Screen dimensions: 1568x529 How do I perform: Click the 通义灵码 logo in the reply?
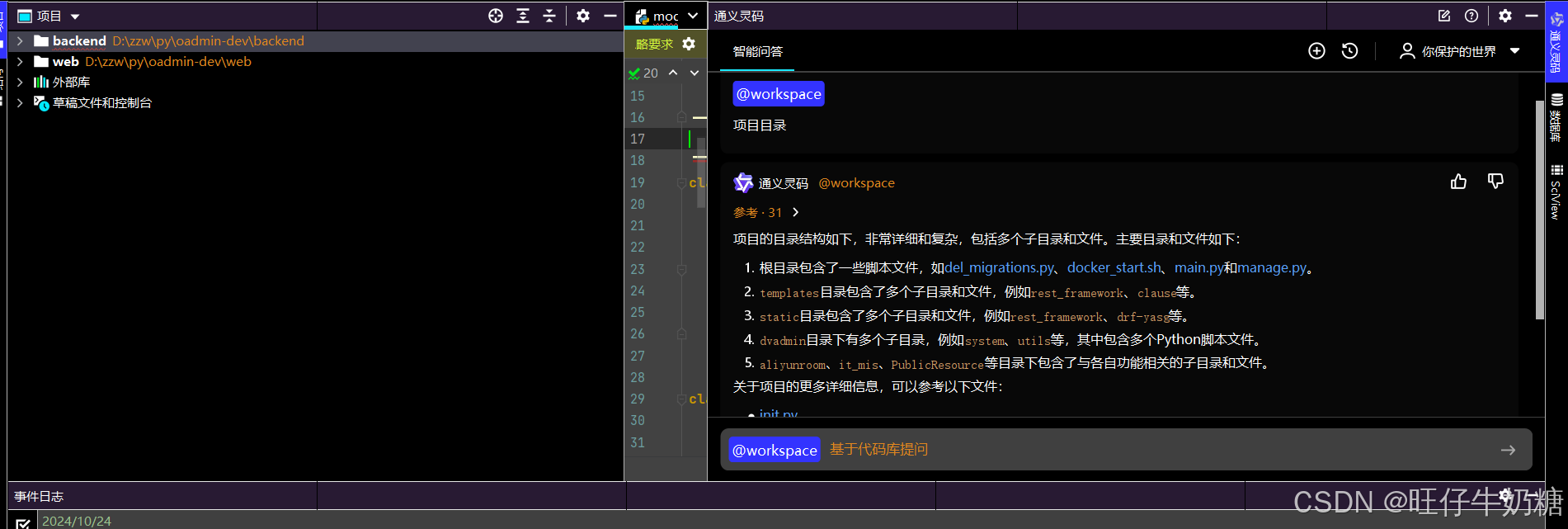(743, 182)
